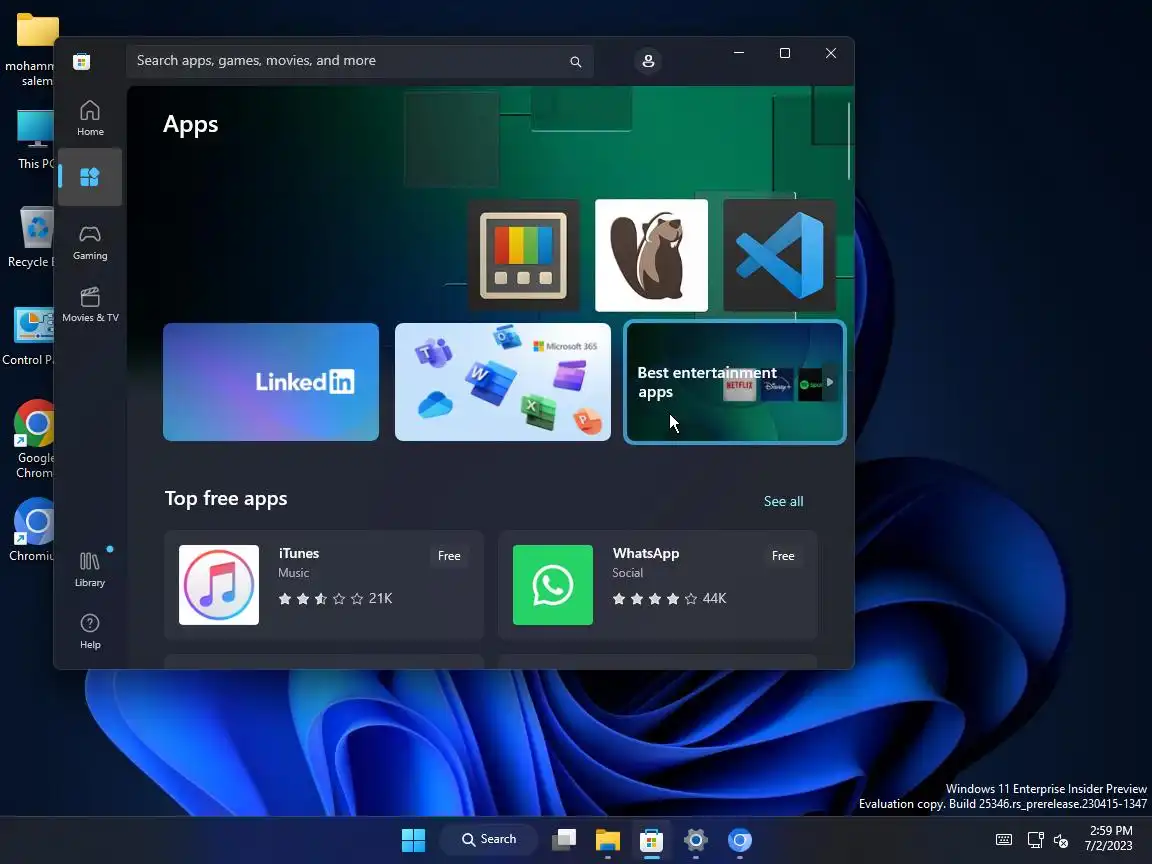This screenshot has width=1152, height=864.
Task: Click the taskbar Search box
Action: click(489, 840)
